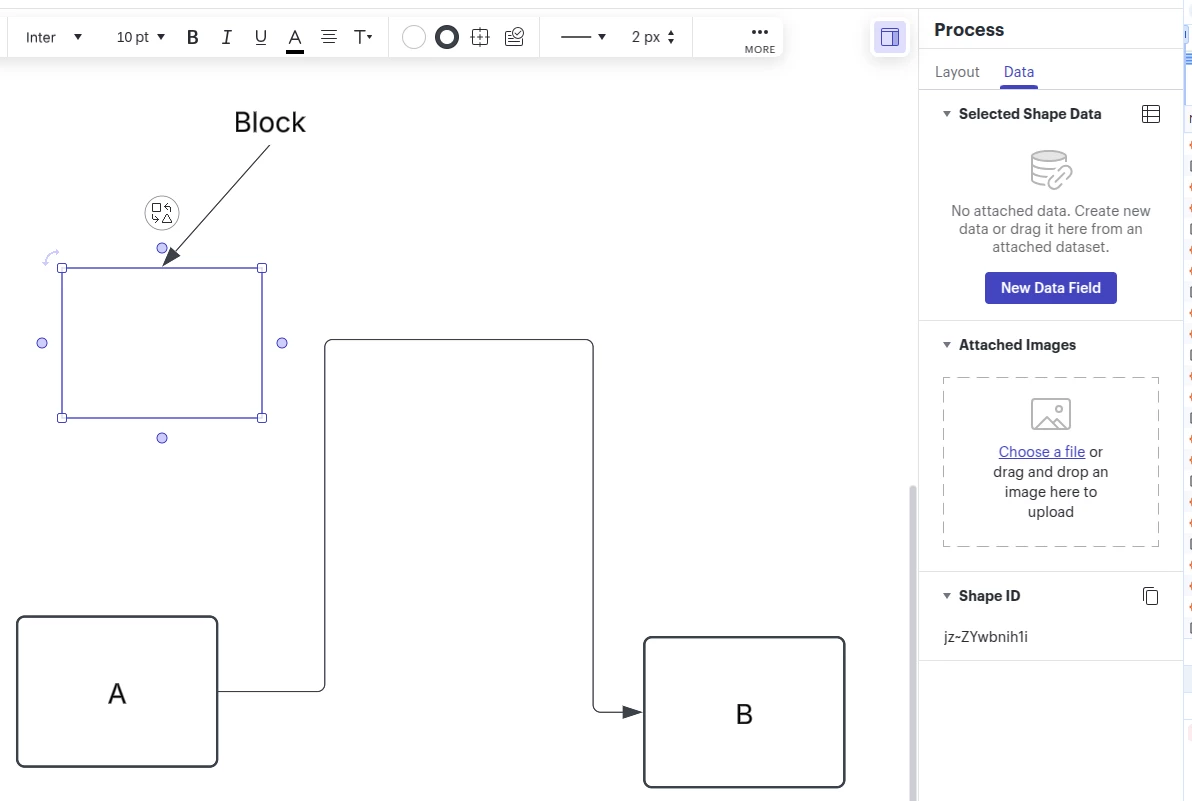Select the process box labeled A
Image resolution: width=1192 pixels, height=801 pixels.
(117, 692)
